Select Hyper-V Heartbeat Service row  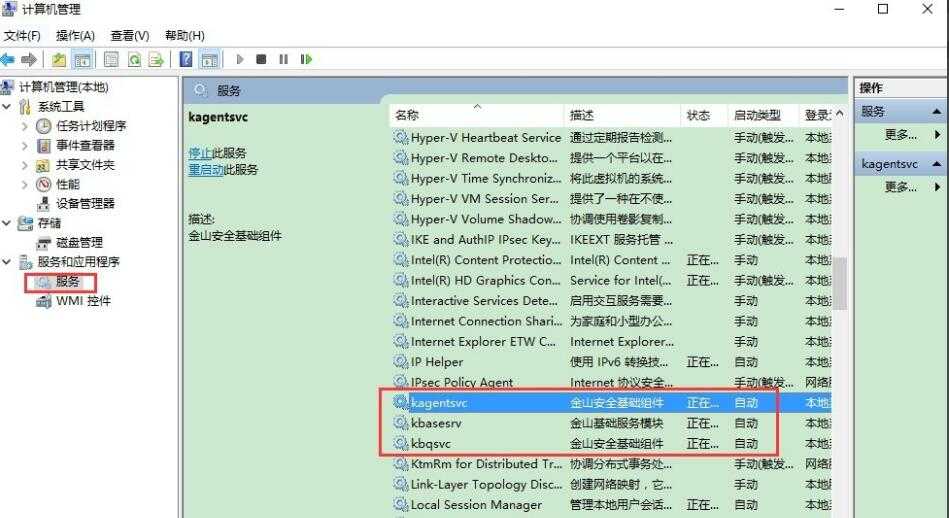(x=611, y=138)
